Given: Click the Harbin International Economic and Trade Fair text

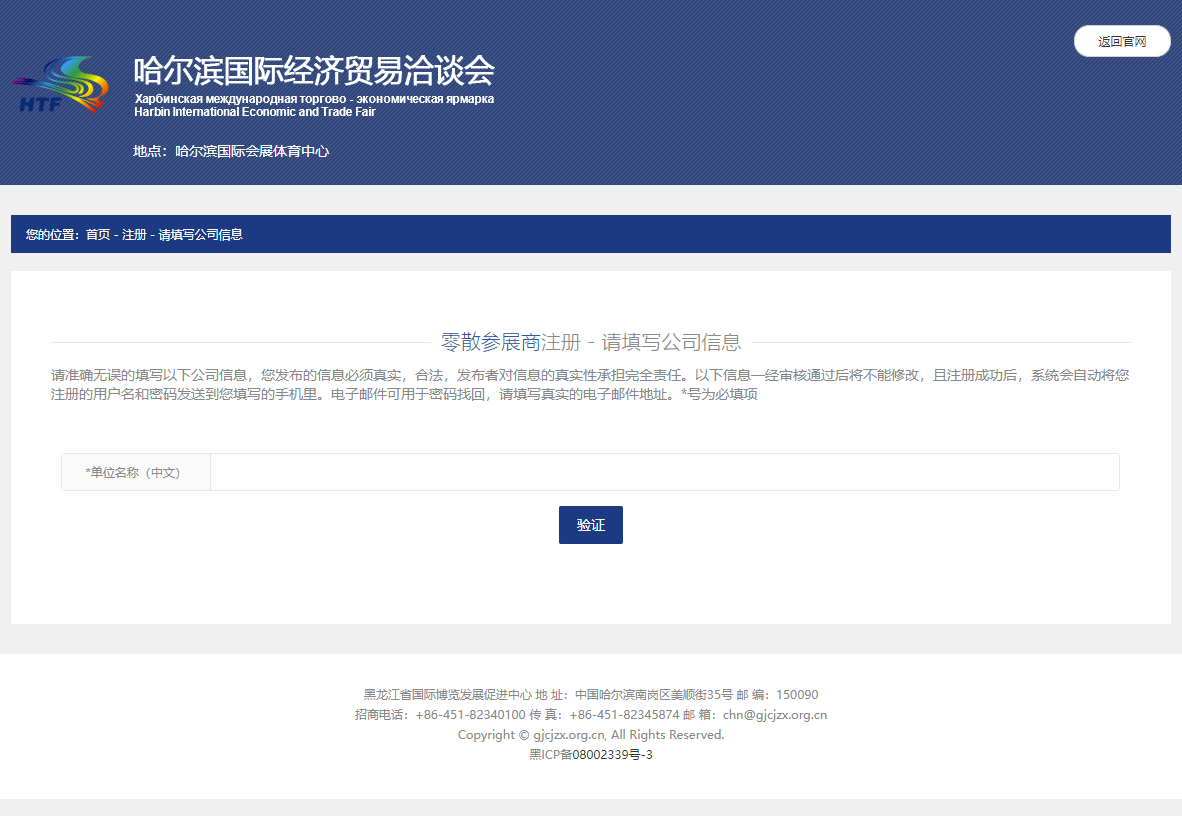Looking at the screenshot, I should click(x=254, y=112).
